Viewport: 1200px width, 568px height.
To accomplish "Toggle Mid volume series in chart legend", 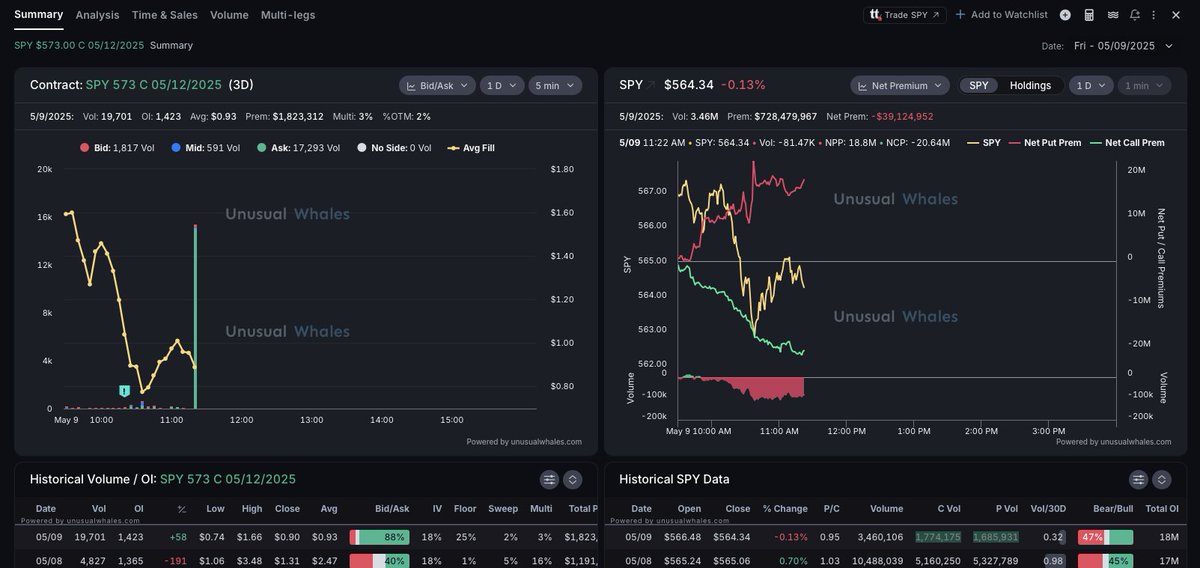I will [x=205, y=148].
